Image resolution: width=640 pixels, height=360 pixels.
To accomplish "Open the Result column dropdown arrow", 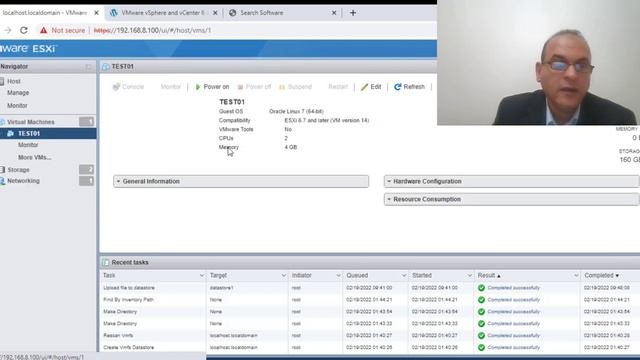I will tap(576, 276).
